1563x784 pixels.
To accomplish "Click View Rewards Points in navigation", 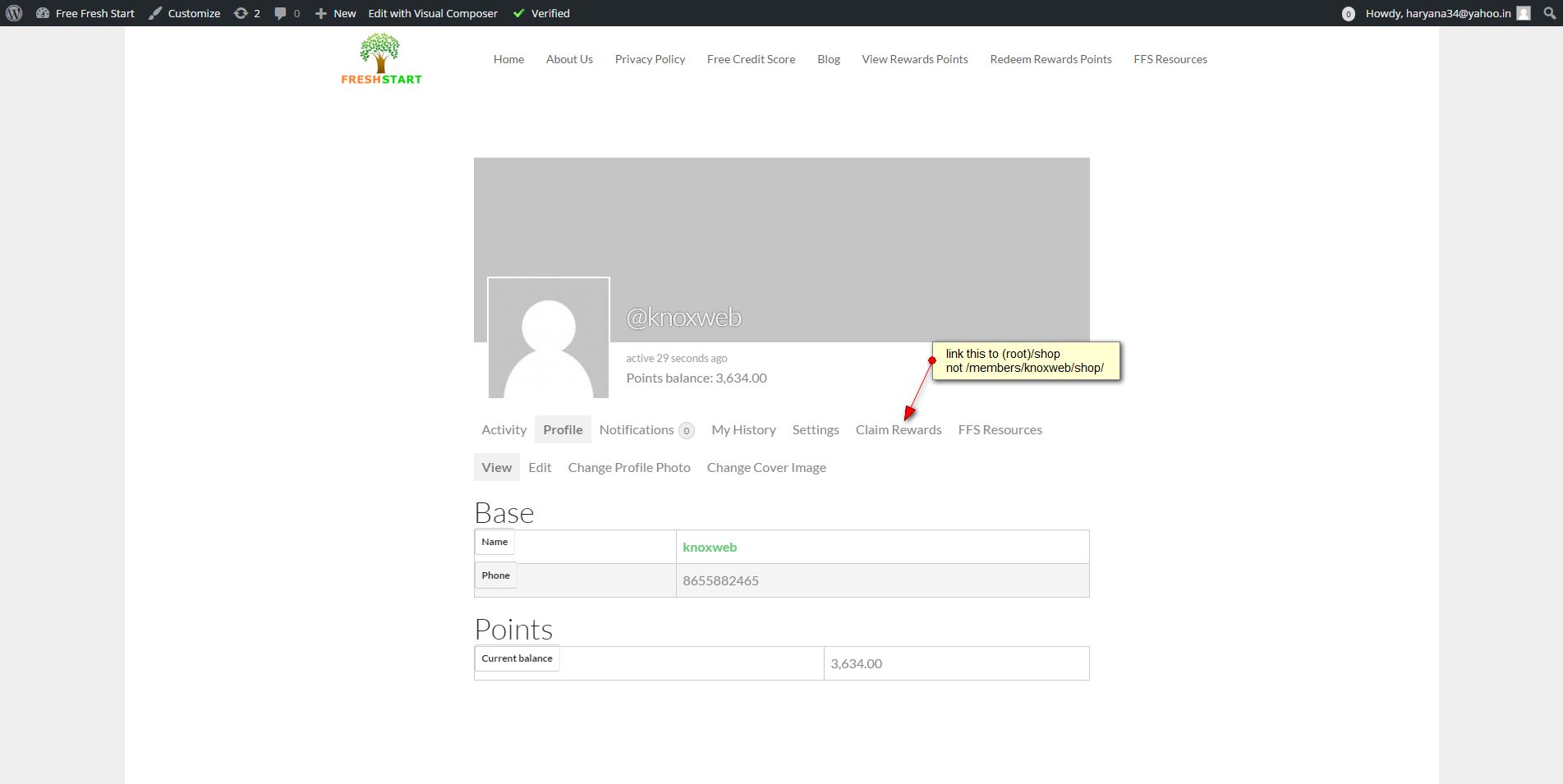I will (x=915, y=59).
